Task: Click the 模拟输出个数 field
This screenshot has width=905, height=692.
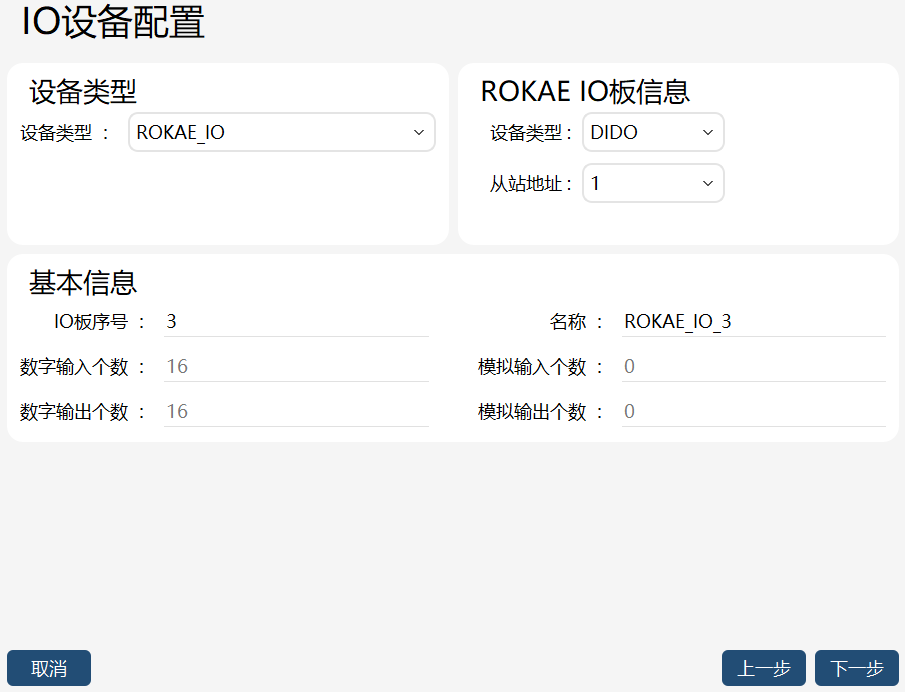Action: (x=754, y=412)
